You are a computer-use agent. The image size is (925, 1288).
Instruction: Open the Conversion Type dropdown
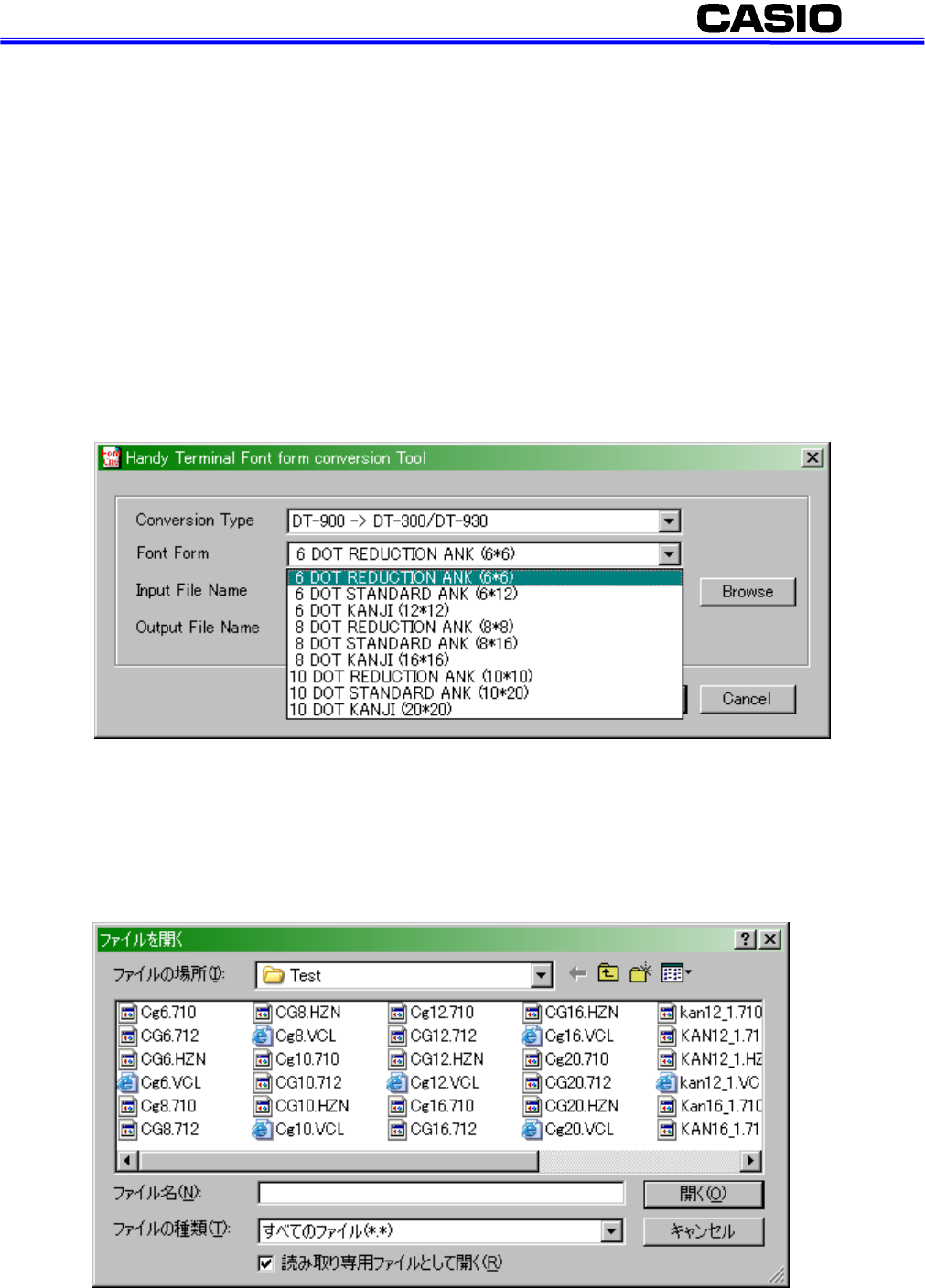pos(670,521)
